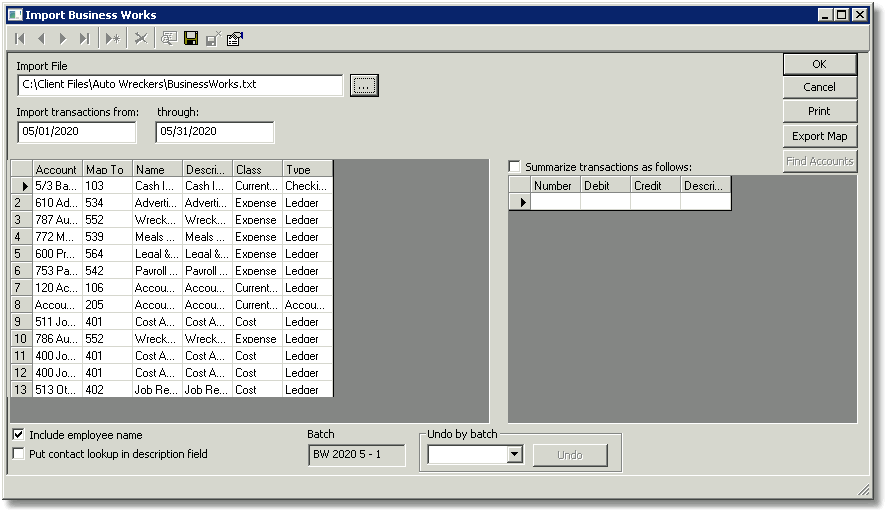Screen dimensions: 888x514
Task: Click Account cell 513 Ot...
Action: 57,389
